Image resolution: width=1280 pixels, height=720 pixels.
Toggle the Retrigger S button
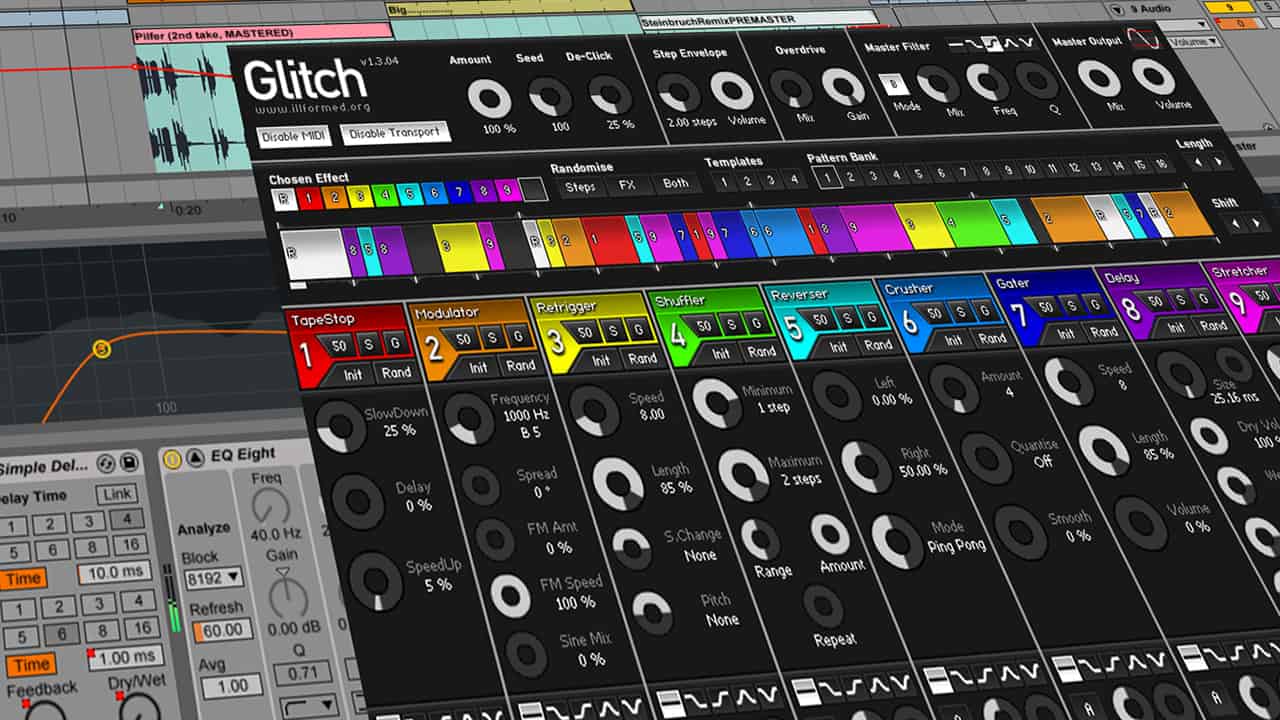coord(612,330)
